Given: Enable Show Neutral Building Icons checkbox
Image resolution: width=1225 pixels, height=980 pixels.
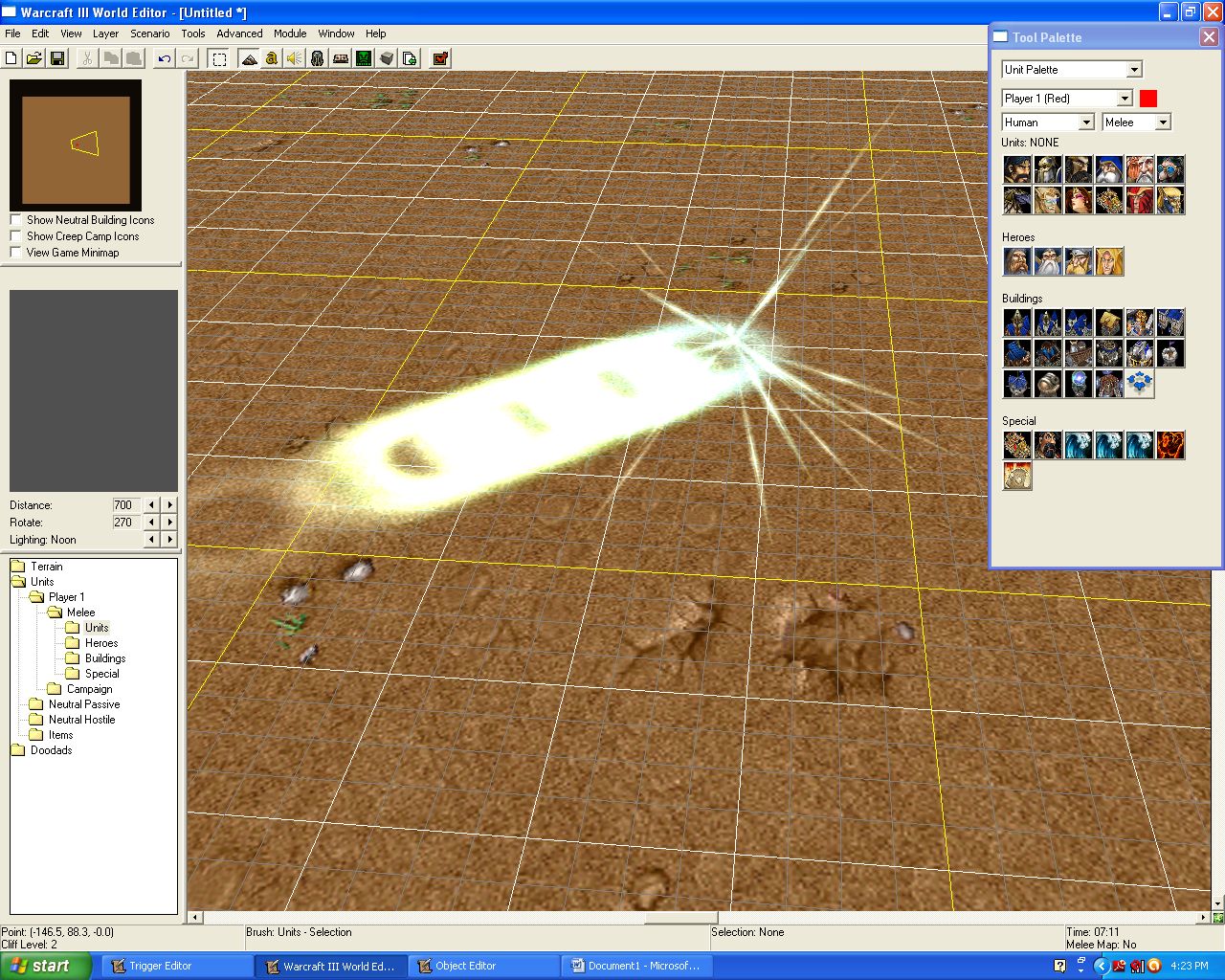Looking at the screenshot, I should pyautogui.click(x=15, y=220).
